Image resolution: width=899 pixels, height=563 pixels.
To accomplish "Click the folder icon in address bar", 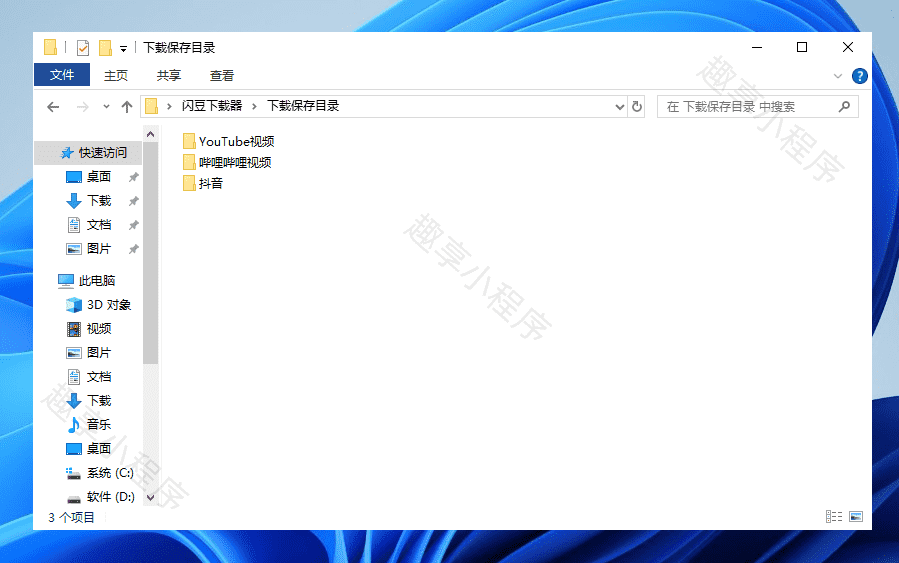I will point(151,107).
